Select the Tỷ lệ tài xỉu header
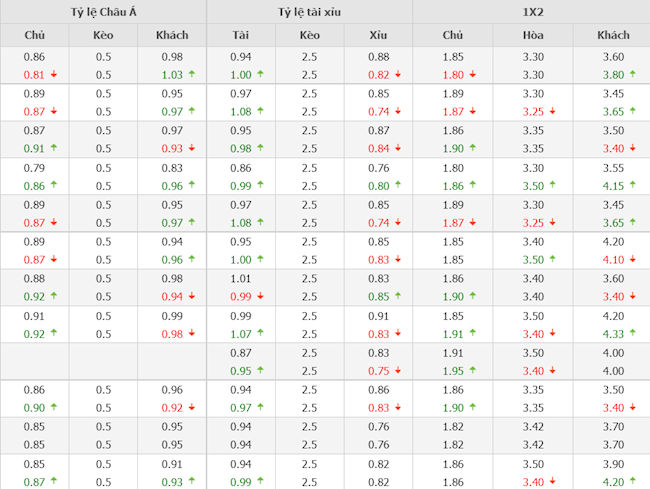The image size is (650, 489). [310, 12]
